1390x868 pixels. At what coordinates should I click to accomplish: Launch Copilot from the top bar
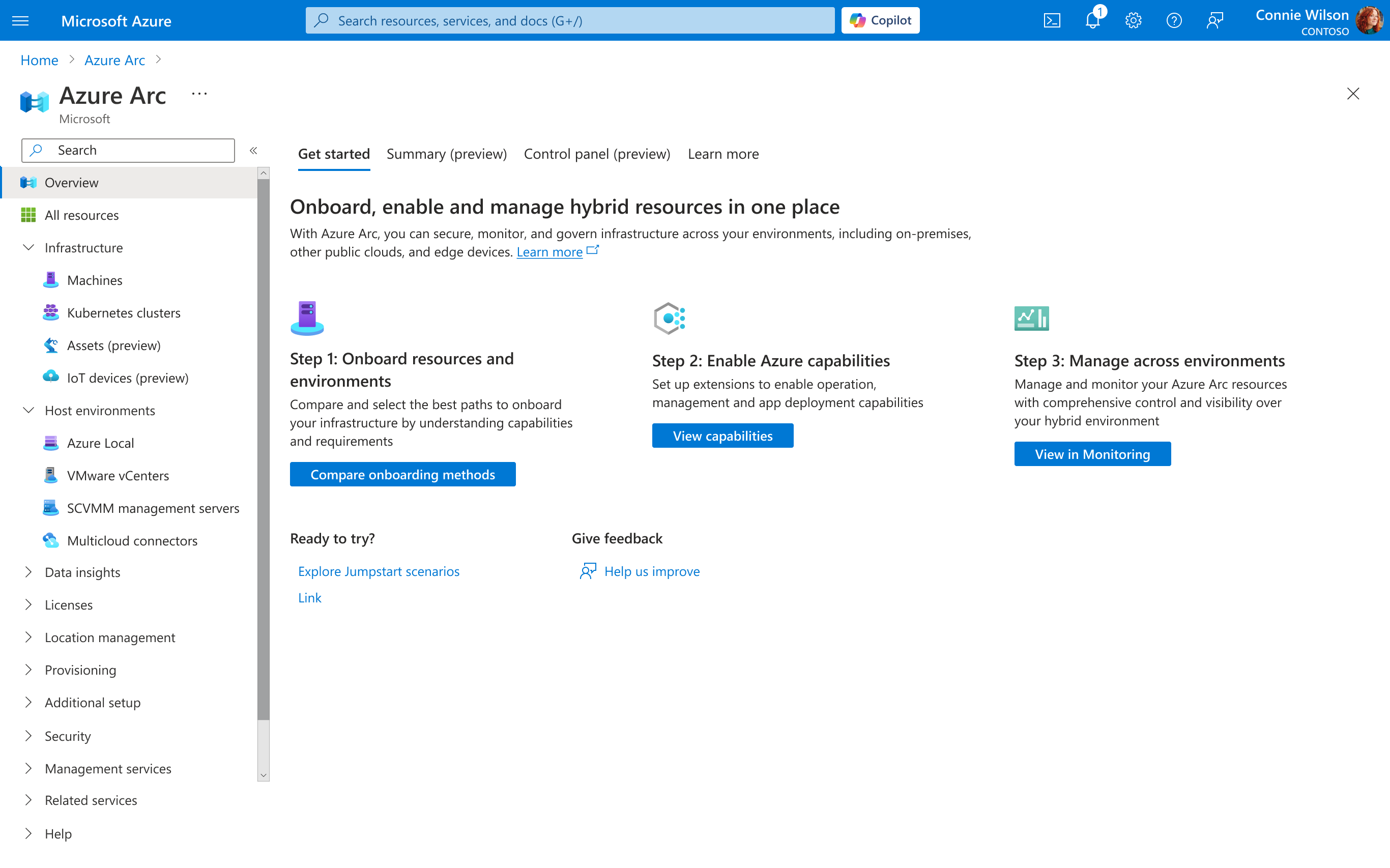click(880, 20)
